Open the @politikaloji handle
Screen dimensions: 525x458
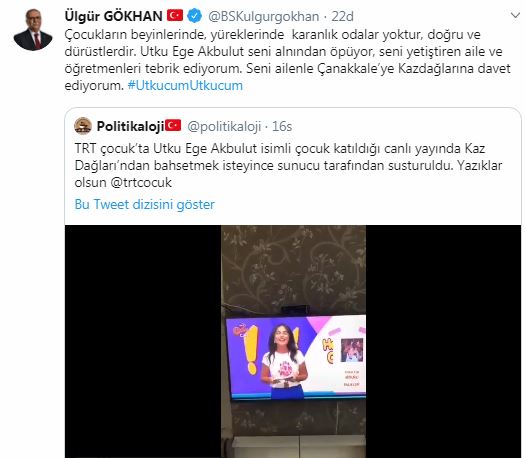coord(224,126)
